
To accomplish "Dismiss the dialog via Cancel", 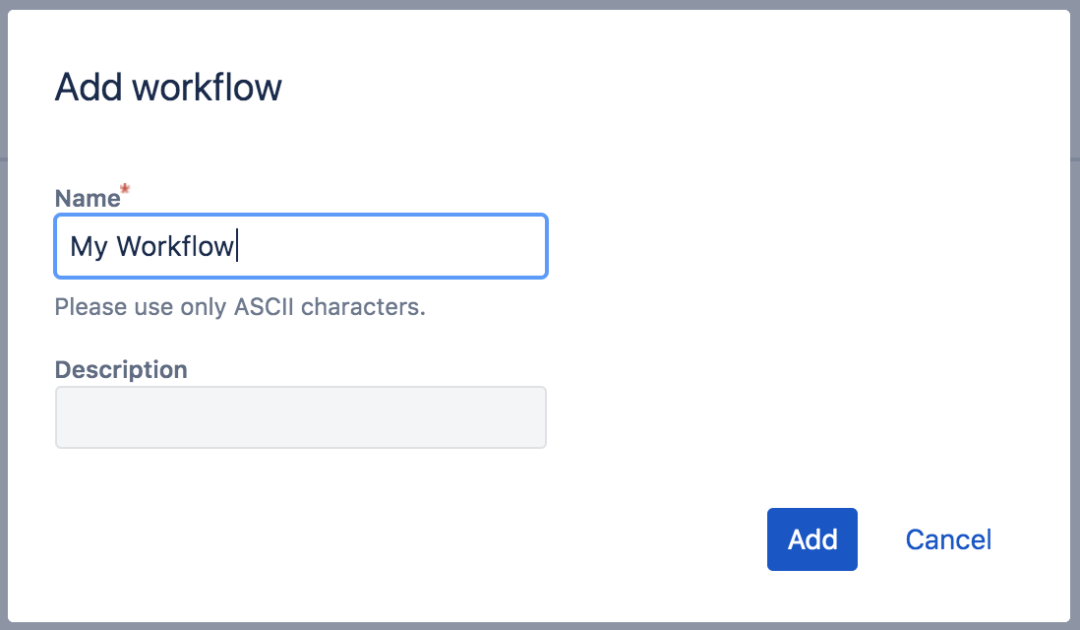I will click(948, 539).
